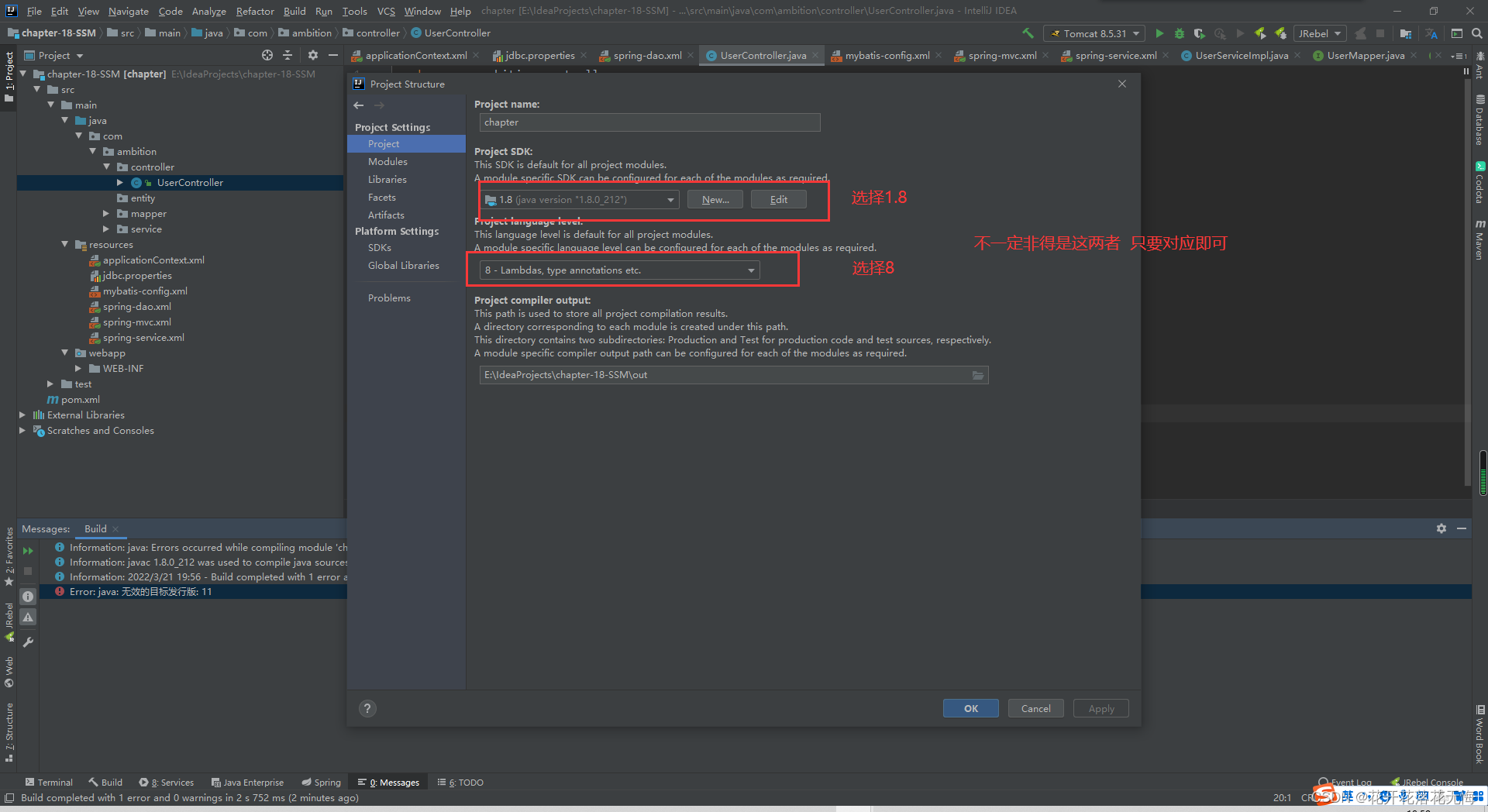Collapse all in Project panel

tap(288, 55)
